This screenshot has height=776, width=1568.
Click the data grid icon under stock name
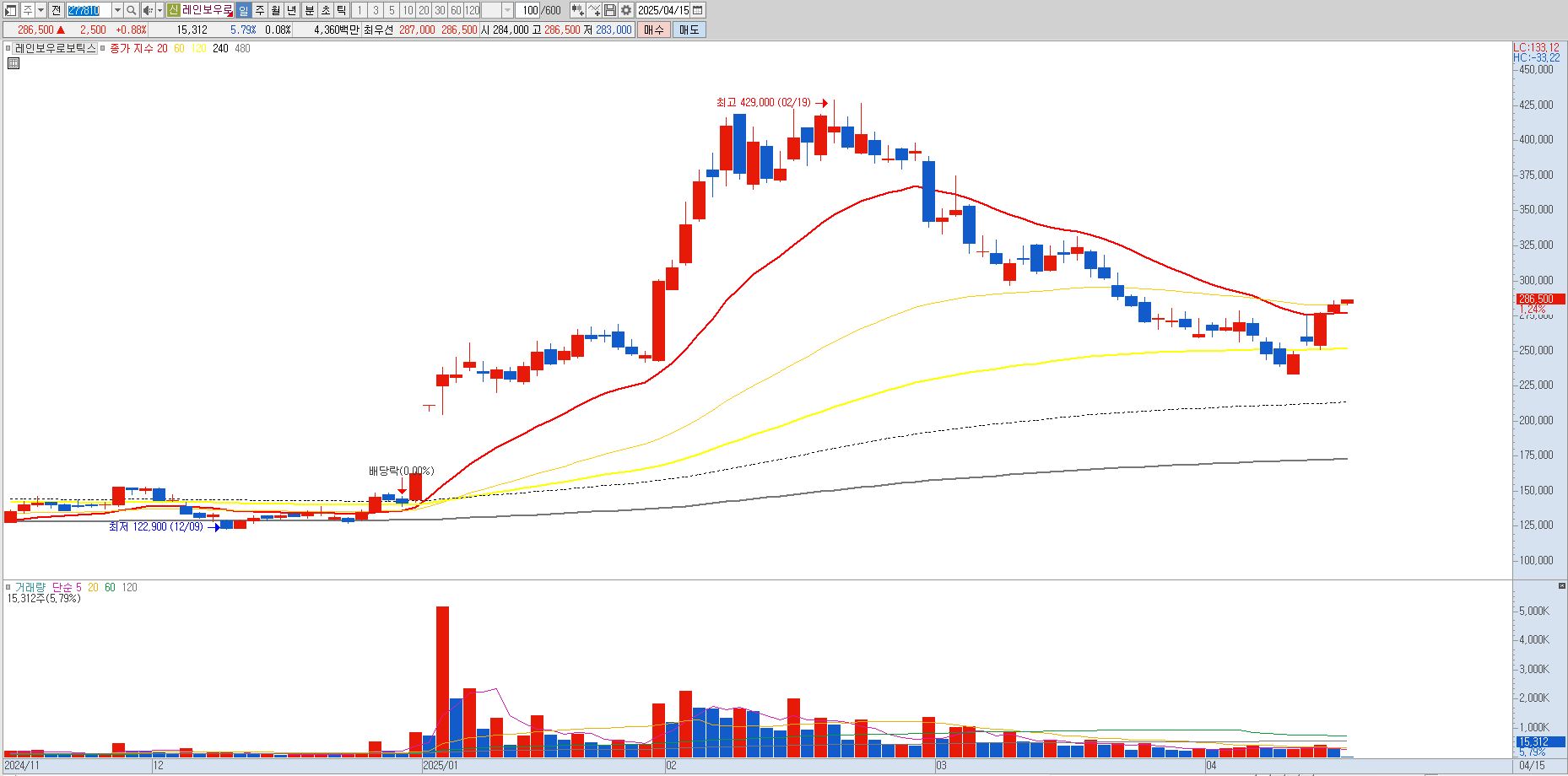pyautogui.click(x=14, y=62)
